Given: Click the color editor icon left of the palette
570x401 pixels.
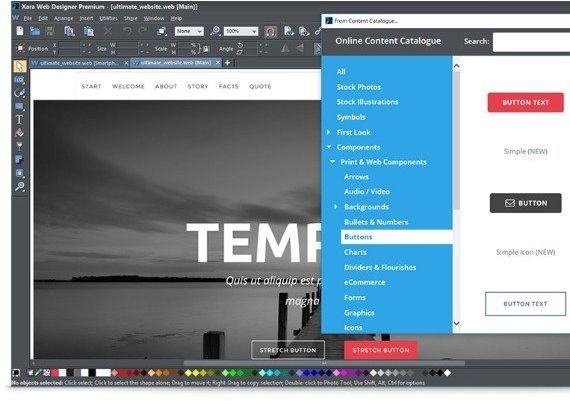Looking at the screenshot, I should pyautogui.click(x=30, y=373).
